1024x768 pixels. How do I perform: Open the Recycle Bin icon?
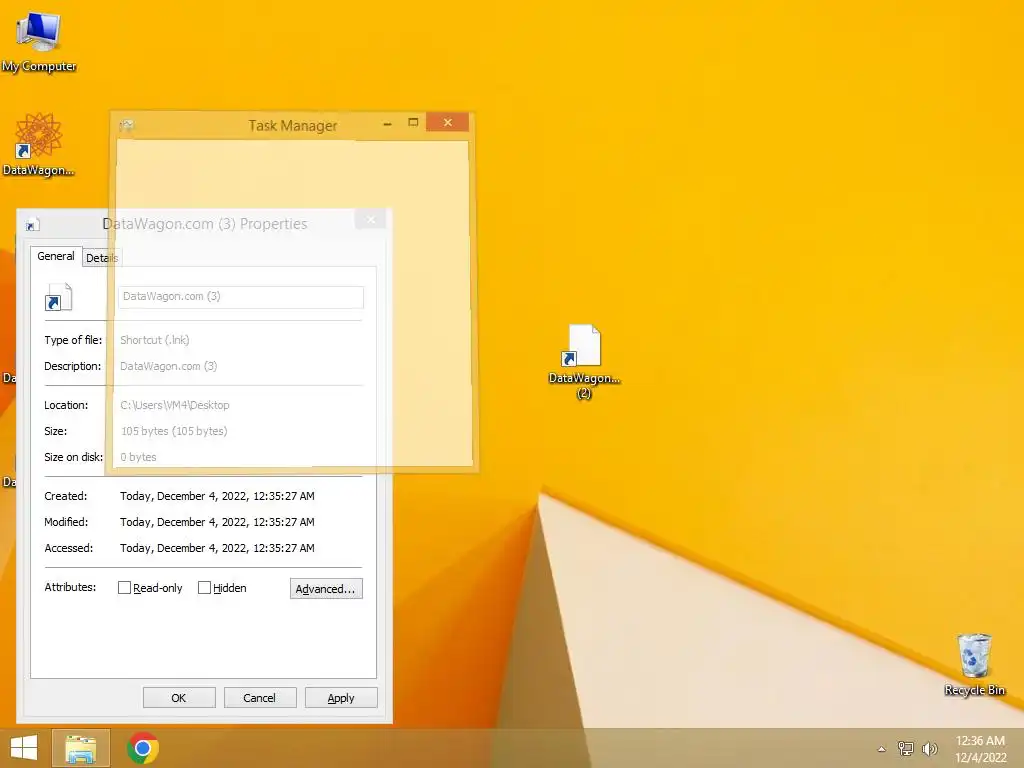coord(974,664)
